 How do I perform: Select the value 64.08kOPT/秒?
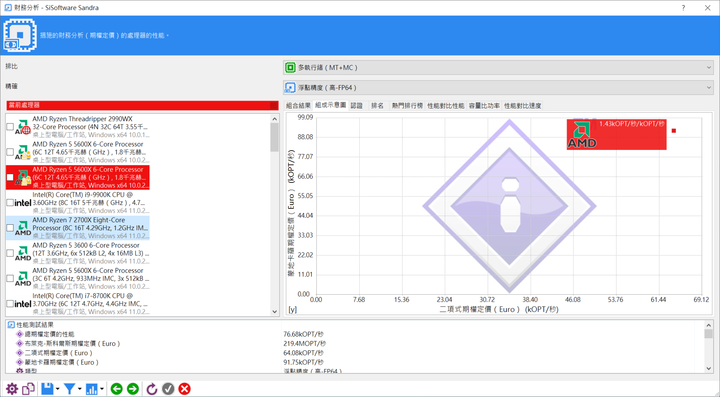pos(303,353)
